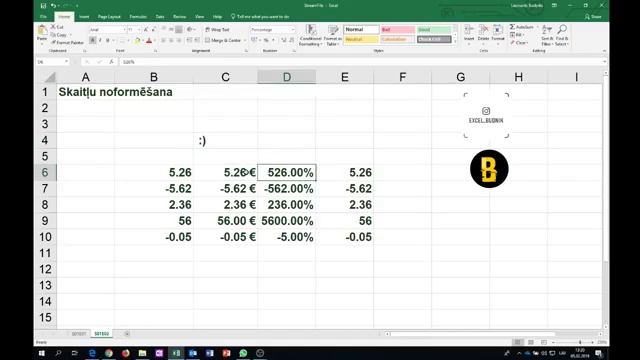Apply the Neutral cell style
Viewport: 640px width, 360px height.
point(361,39)
